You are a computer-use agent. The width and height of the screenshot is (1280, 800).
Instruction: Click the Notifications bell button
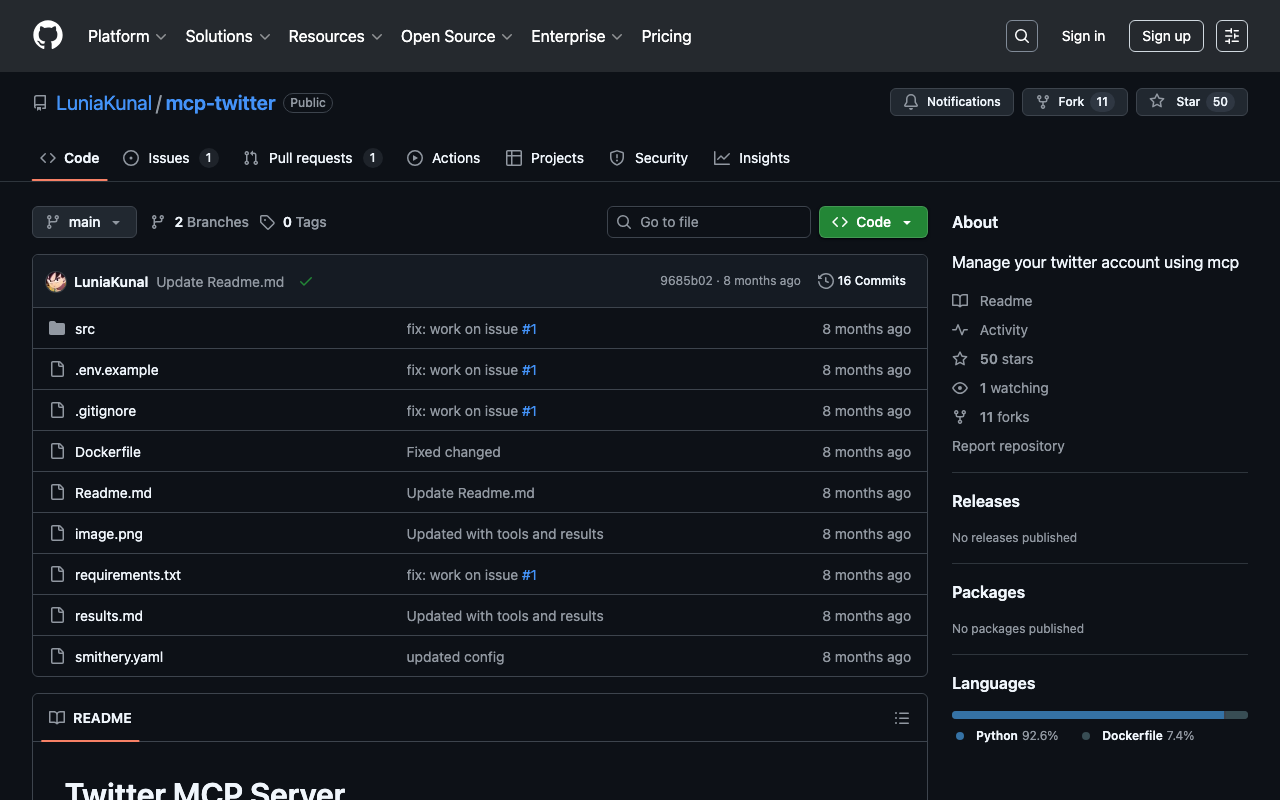(x=951, y=102)
